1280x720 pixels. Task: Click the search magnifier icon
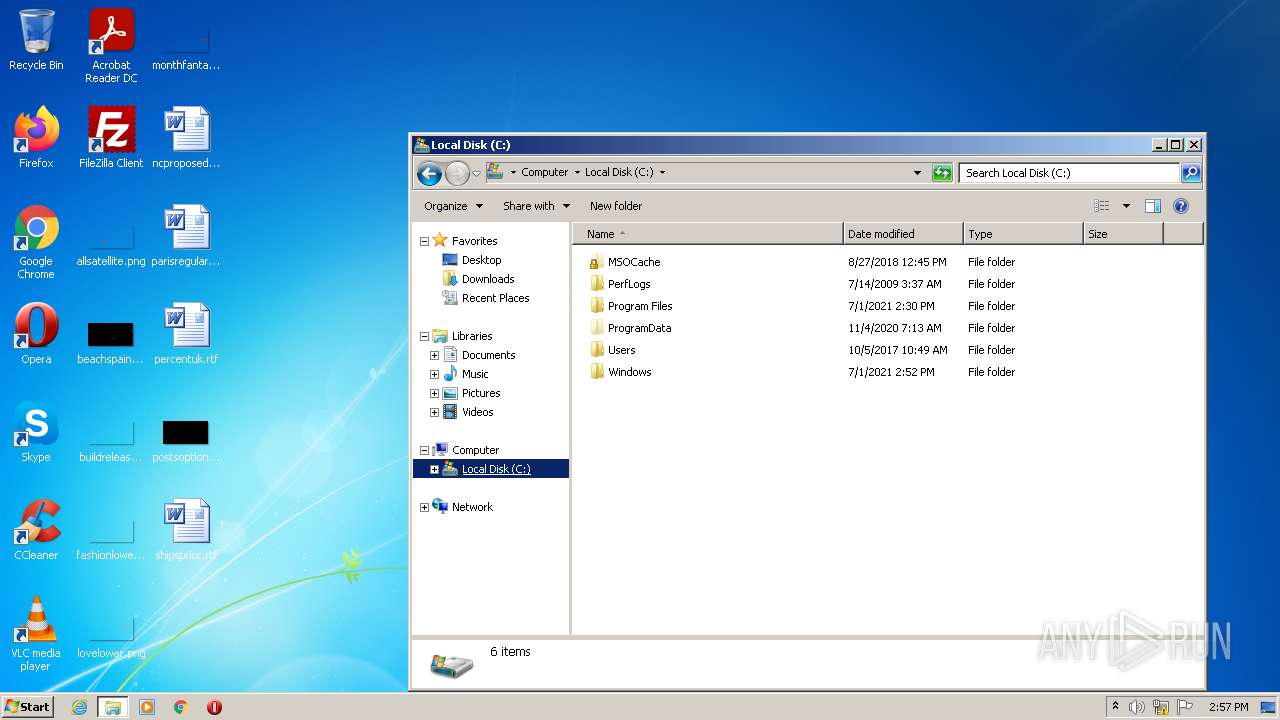tap(1191, 173)
